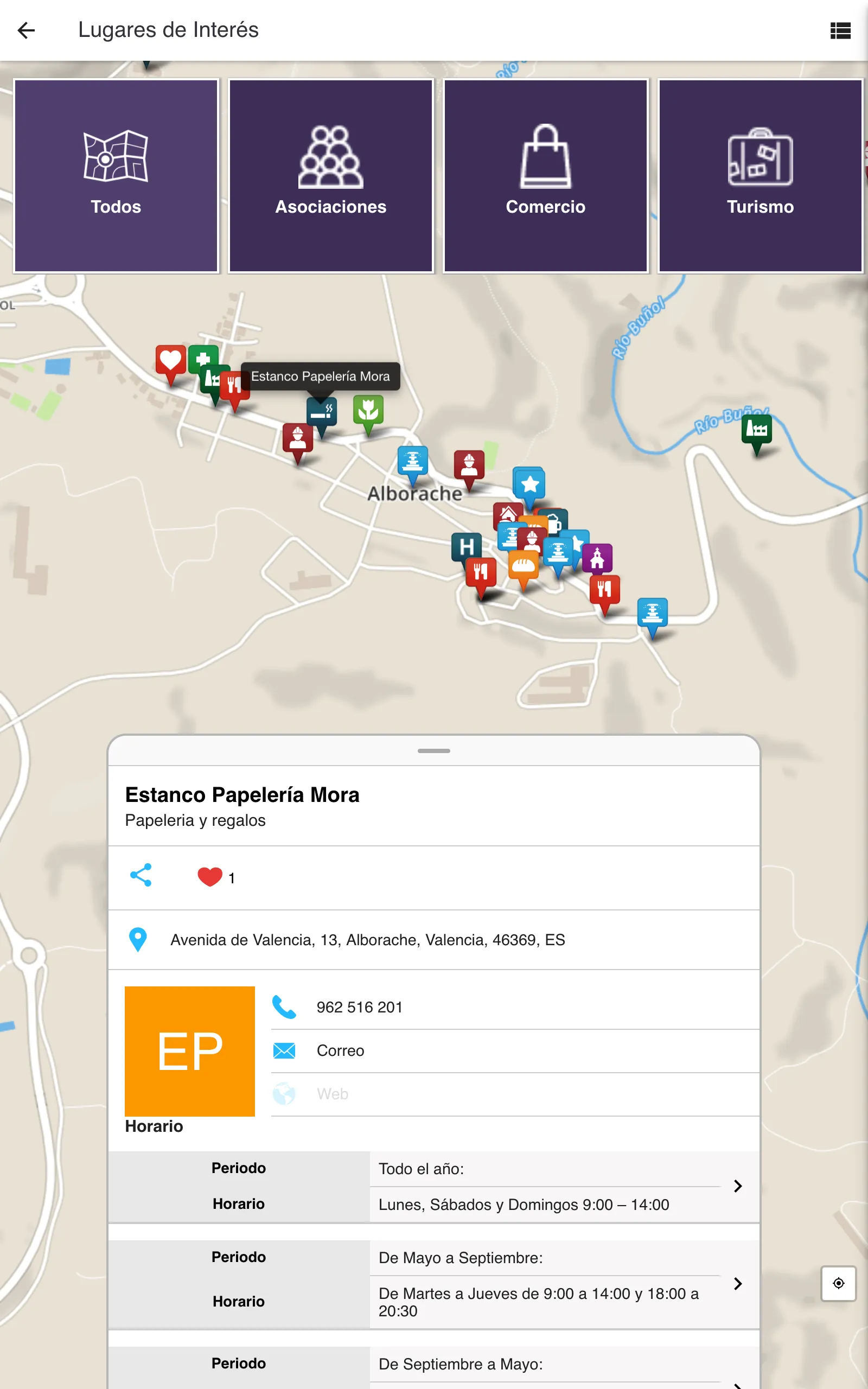
Task: Tap the blue envelope mail icon
Action: pyautogui.click(x=284, y=1050)
